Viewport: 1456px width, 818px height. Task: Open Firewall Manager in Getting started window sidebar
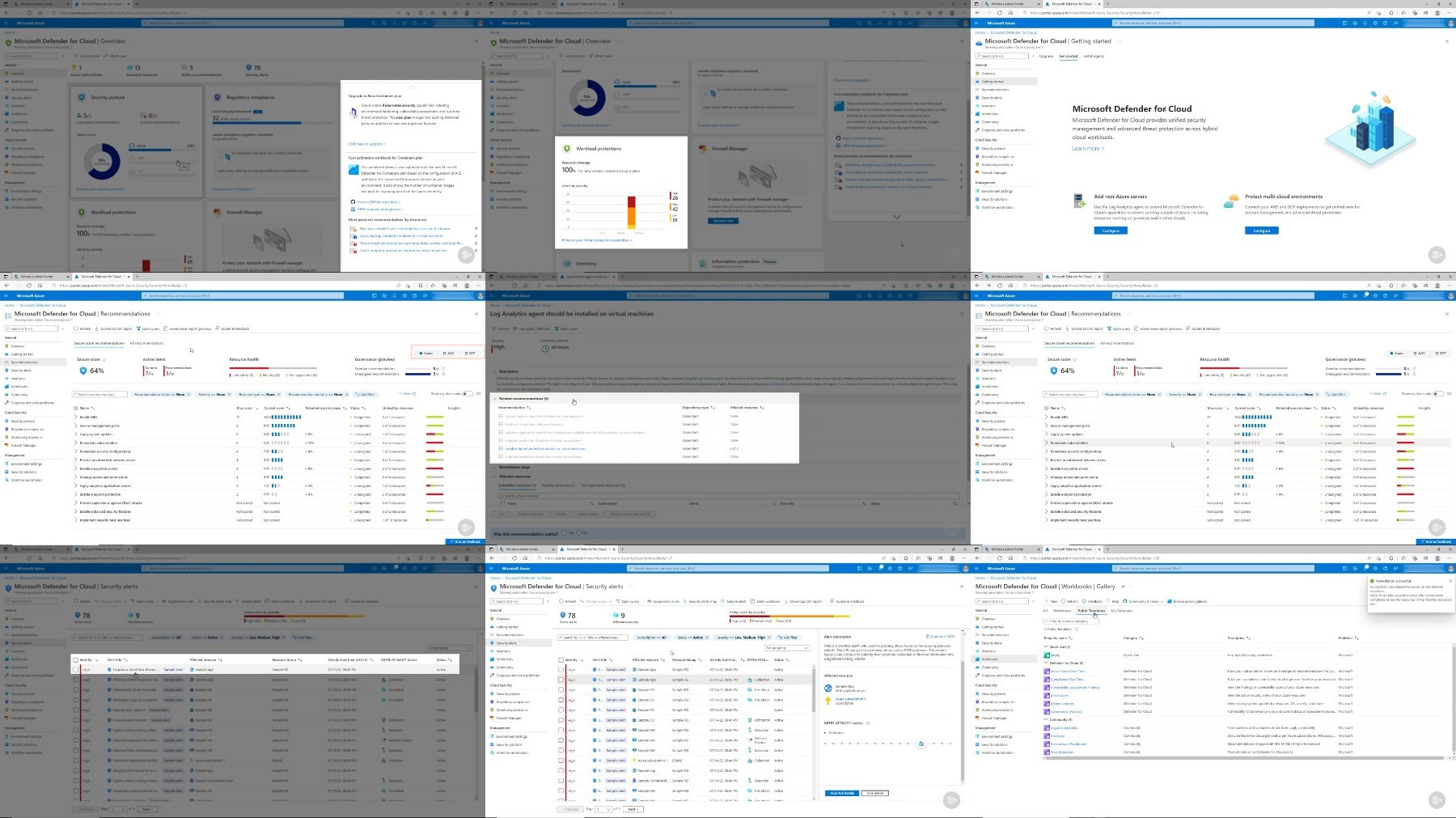993,172
